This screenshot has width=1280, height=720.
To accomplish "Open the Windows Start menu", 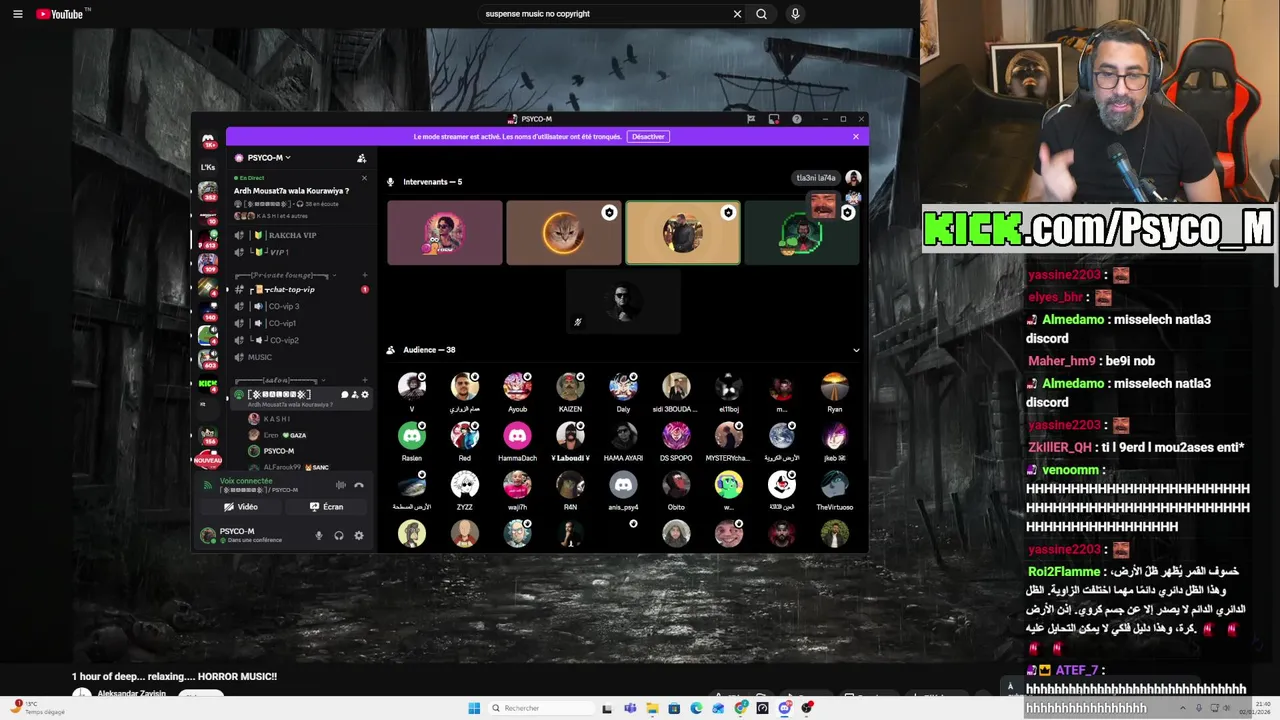I will 474,708.
